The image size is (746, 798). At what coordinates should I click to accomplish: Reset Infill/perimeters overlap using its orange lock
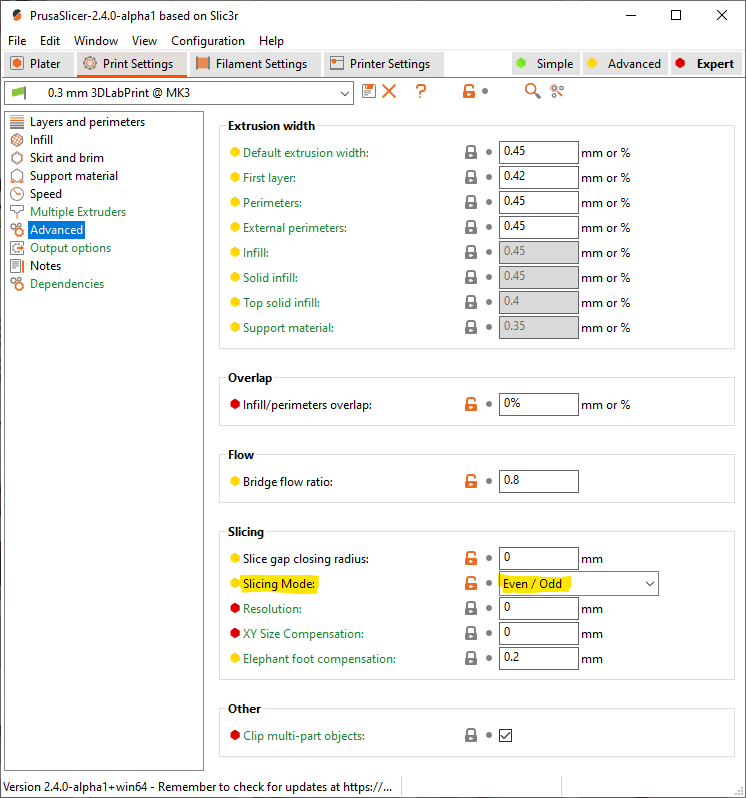(470, 405)
